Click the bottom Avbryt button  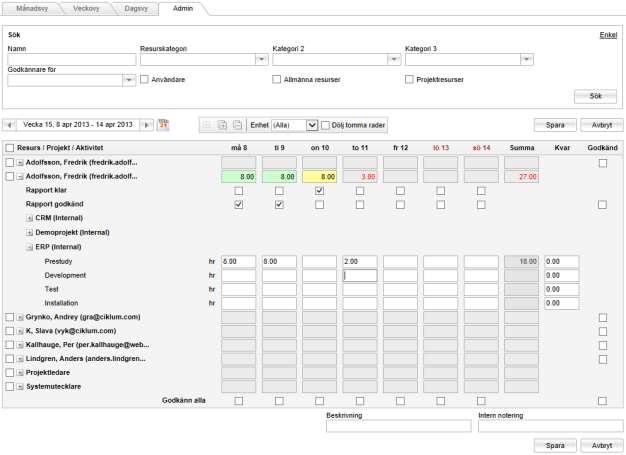click(602, 445)
